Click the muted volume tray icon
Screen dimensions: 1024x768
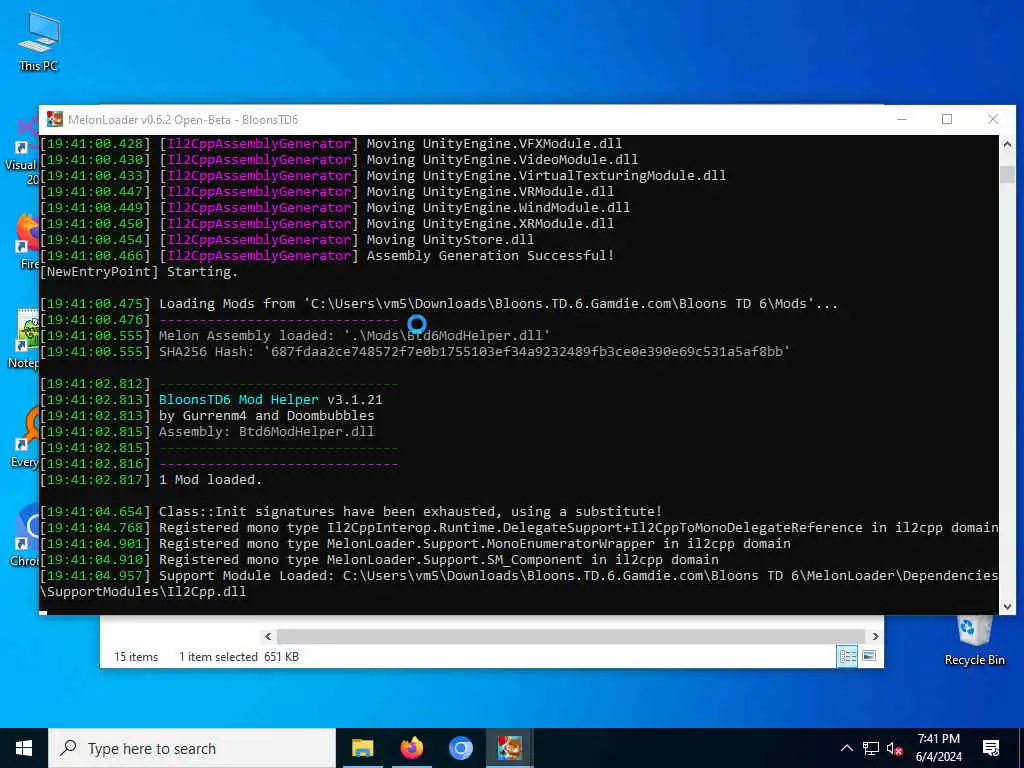click(x=894, y=748)
